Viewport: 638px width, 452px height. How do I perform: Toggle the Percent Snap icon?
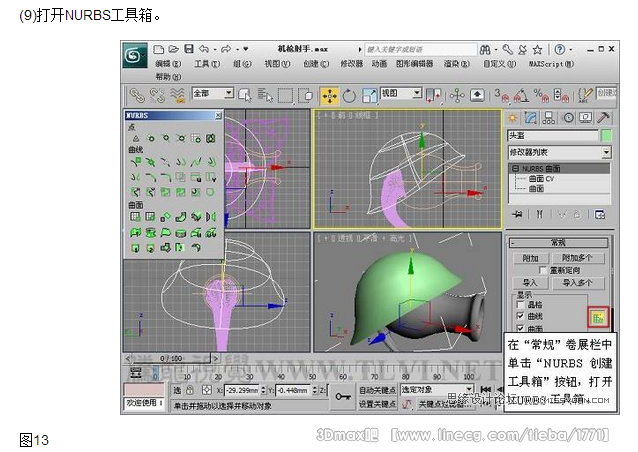(541, 96)
